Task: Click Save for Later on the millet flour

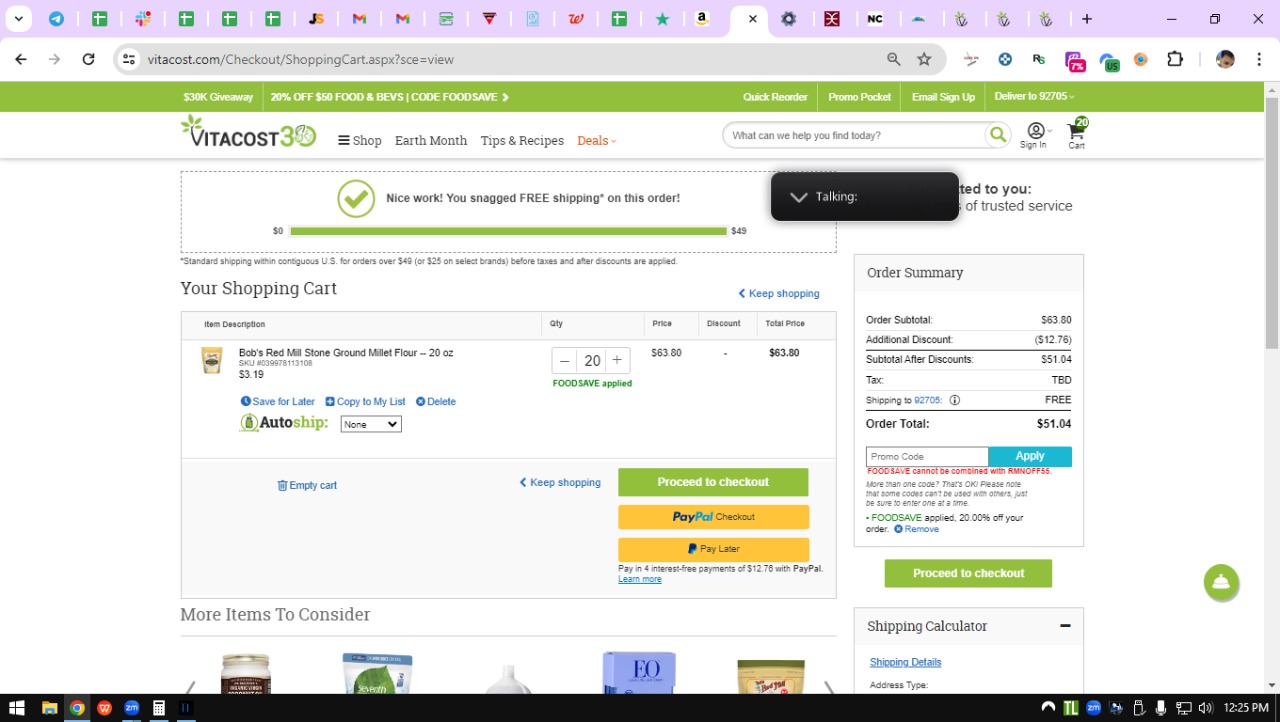Action: (278, 402)
